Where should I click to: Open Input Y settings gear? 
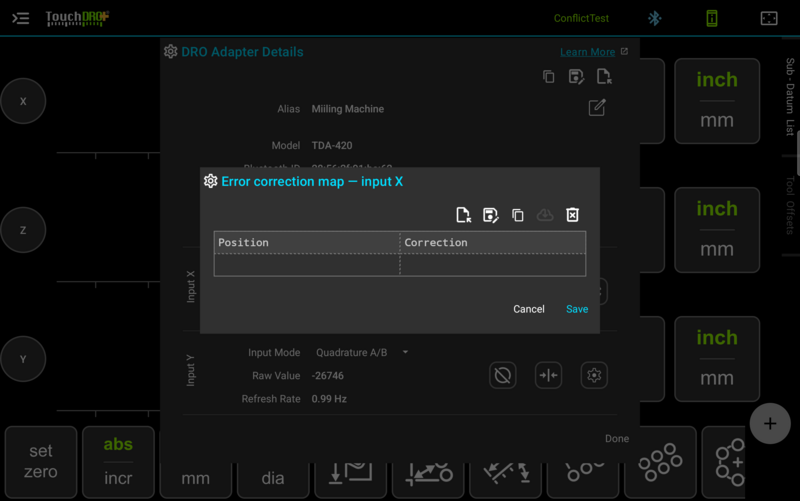pyautogui.click(x=594, y=375)
